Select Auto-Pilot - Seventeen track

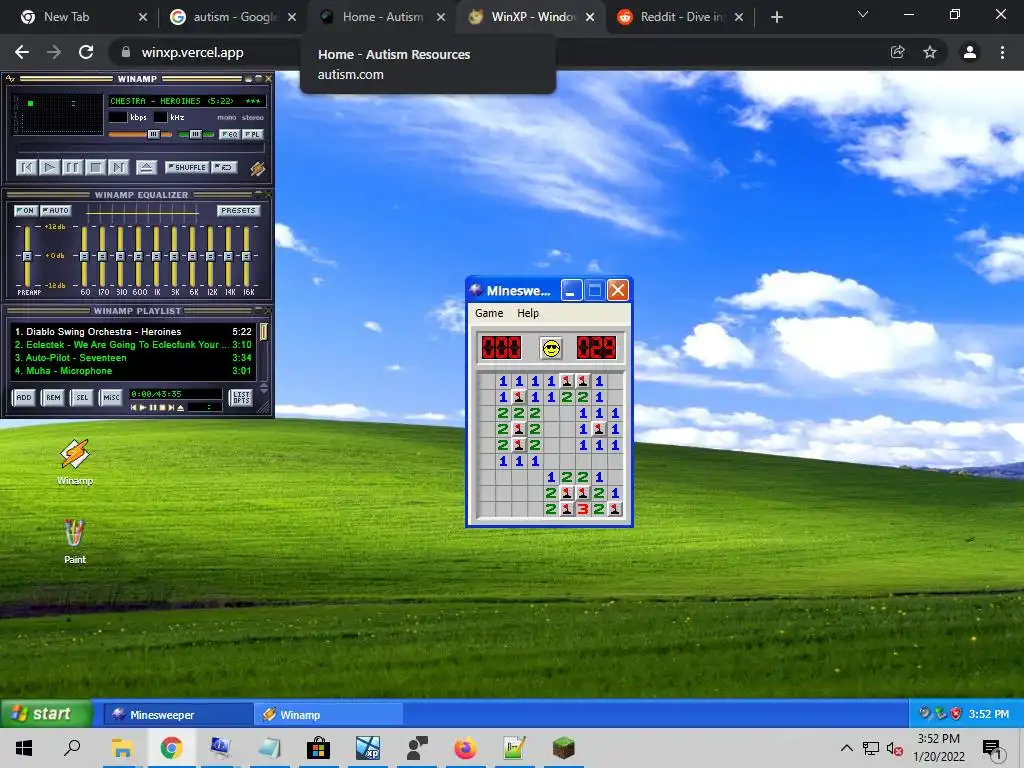tap(133, 358)
